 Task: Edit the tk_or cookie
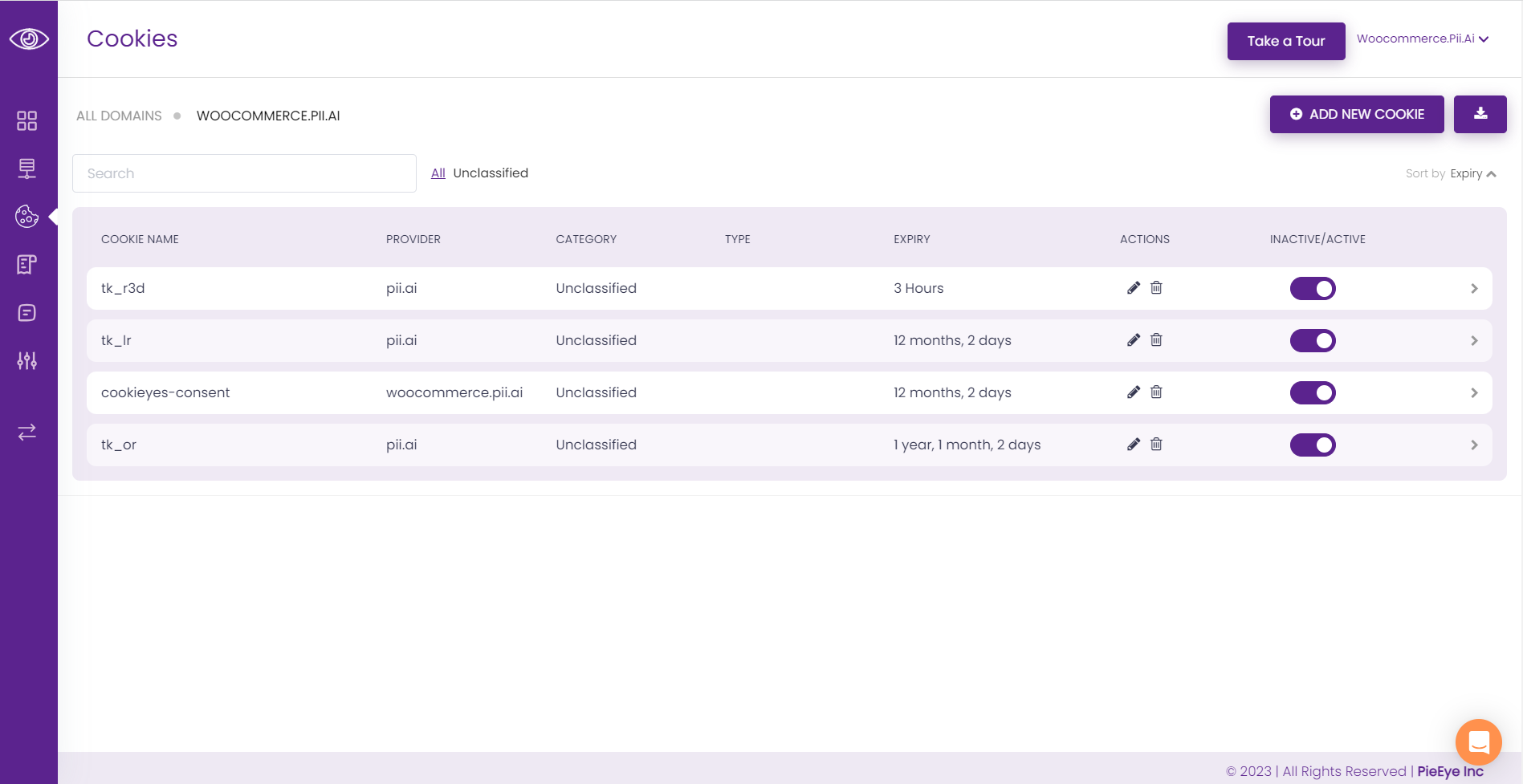point(1134,445)
